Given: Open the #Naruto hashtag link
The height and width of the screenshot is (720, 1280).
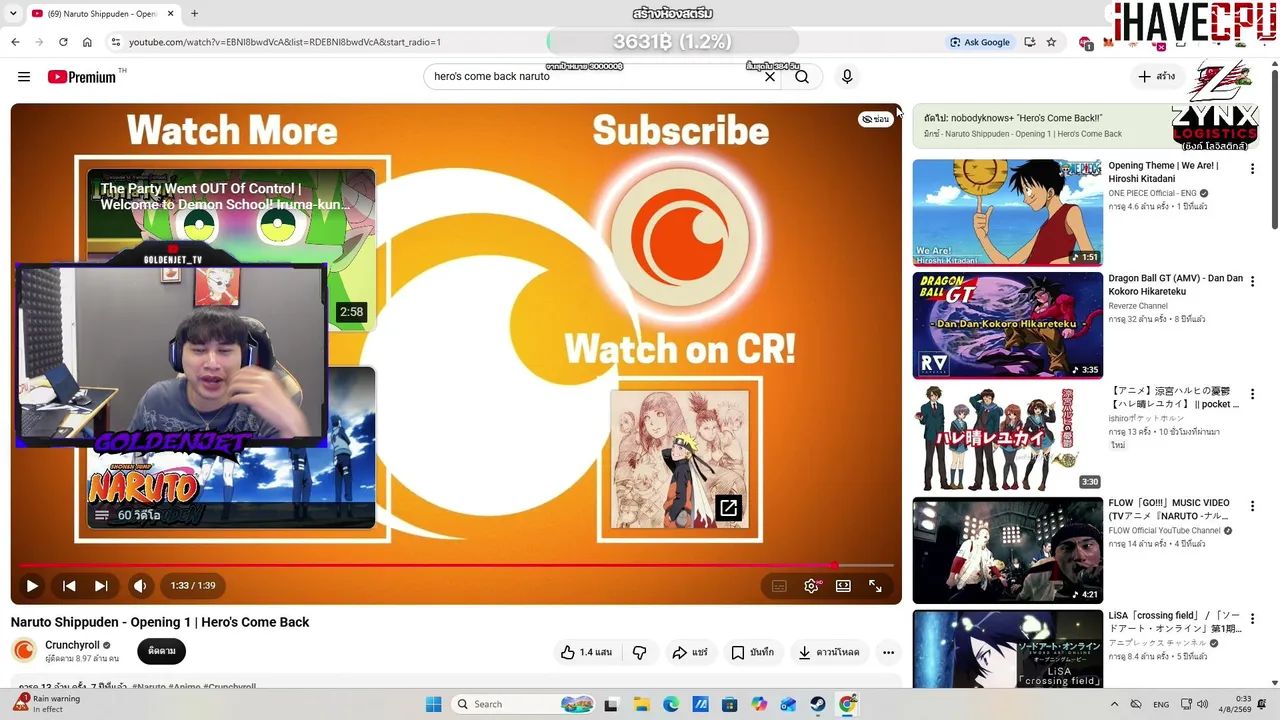Looking at the screenshot, I should 147,686.
